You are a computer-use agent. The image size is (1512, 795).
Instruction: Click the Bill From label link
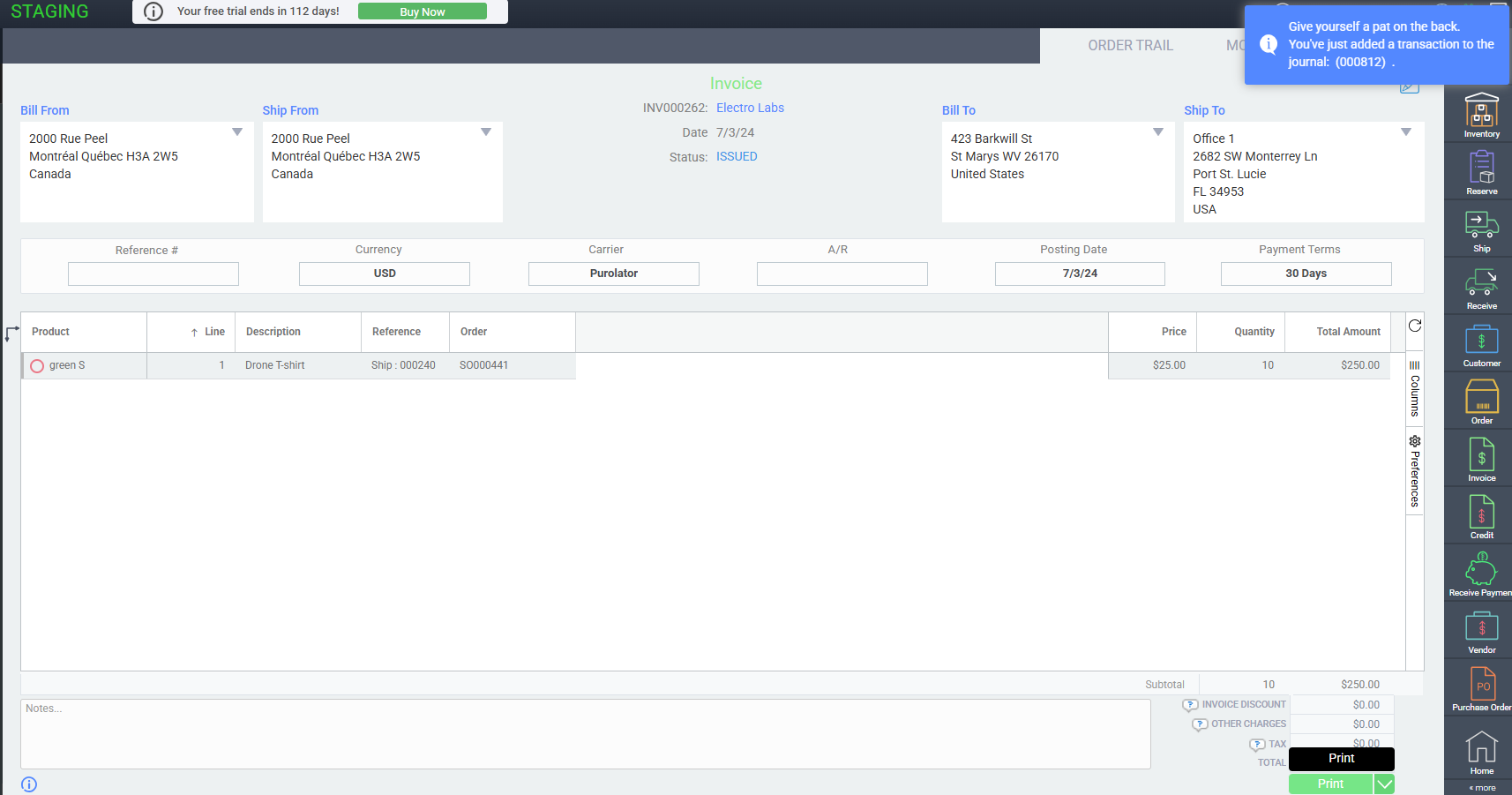pyautogui.click(x=45, y=110)
